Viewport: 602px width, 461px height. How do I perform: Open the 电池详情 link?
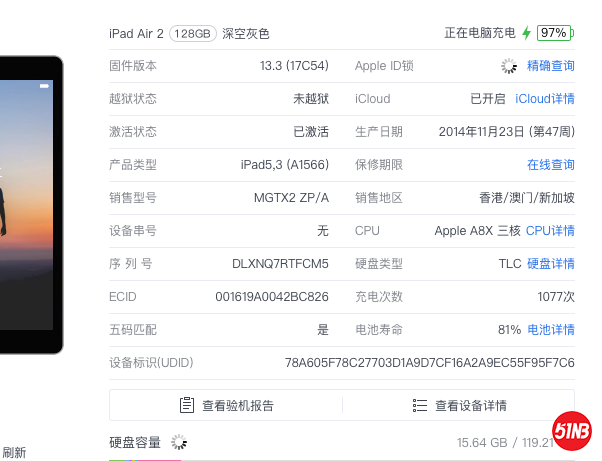click(551, 330)
